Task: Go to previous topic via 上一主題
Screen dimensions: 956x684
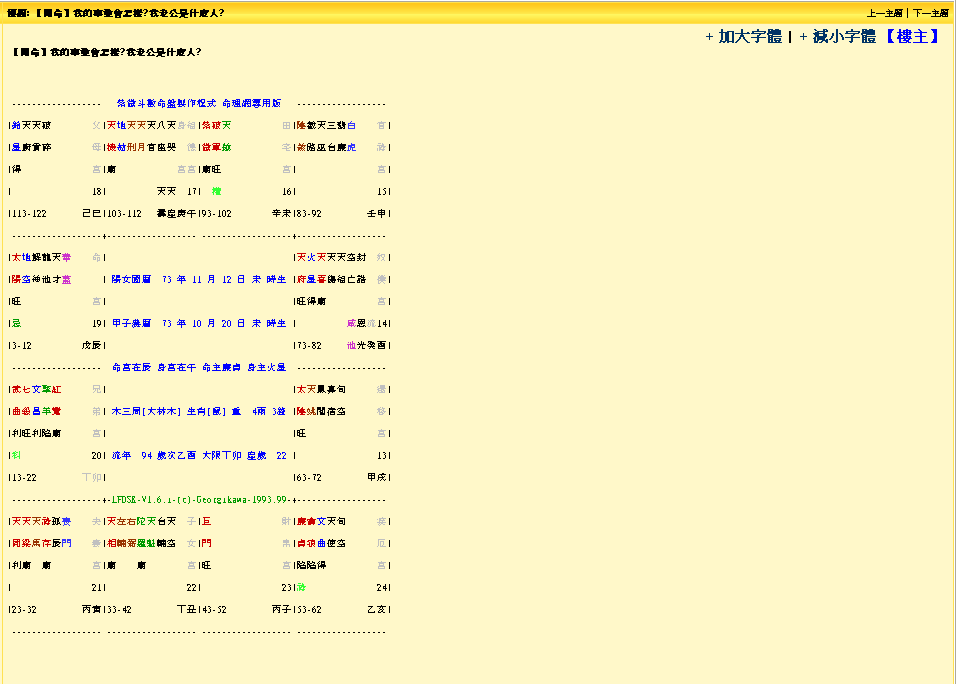Action: tap(882, 14)
